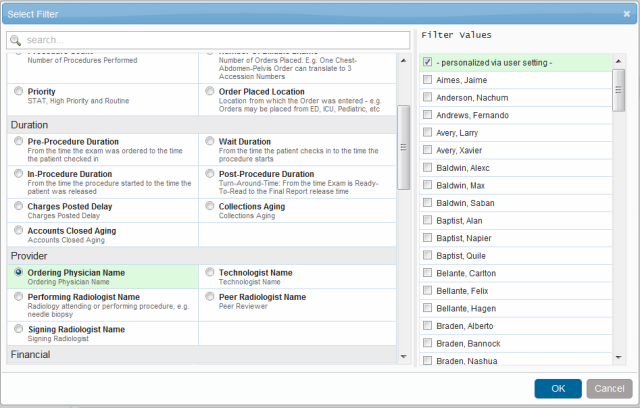Collapse the Duration section header
This screenshot has height=408, width=640.
coord(30,125)
